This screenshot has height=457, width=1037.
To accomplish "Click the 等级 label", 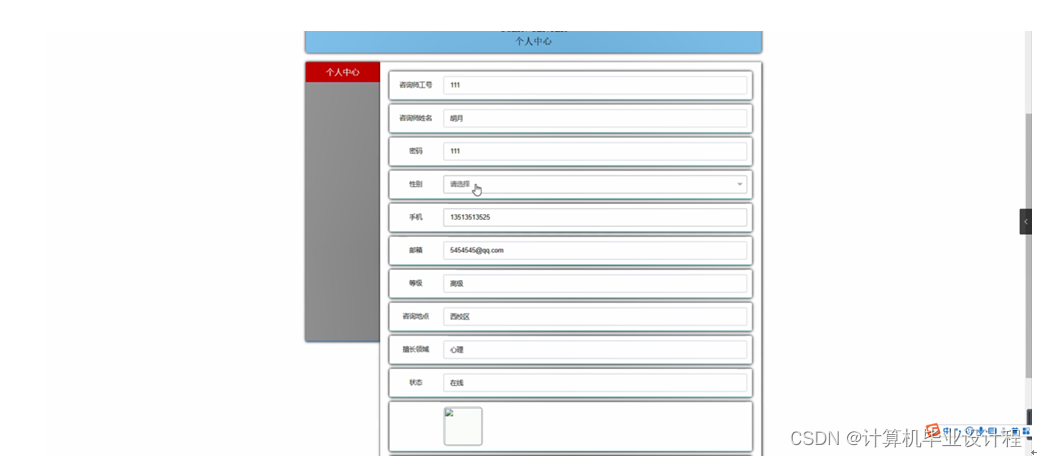I will (415, 284).
